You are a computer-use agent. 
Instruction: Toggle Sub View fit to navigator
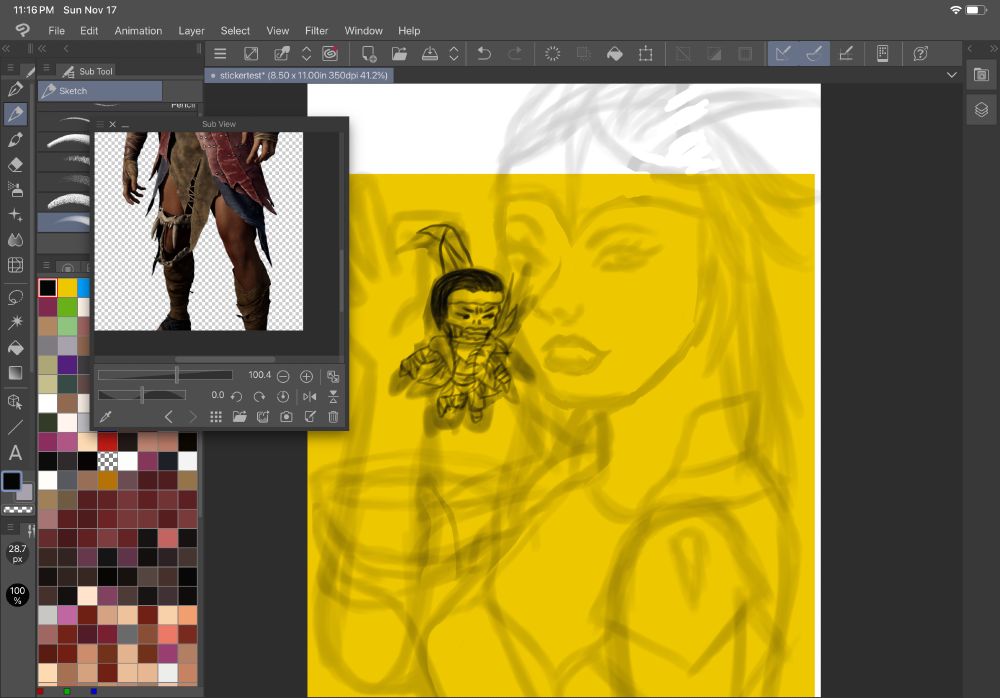(333, 376)
